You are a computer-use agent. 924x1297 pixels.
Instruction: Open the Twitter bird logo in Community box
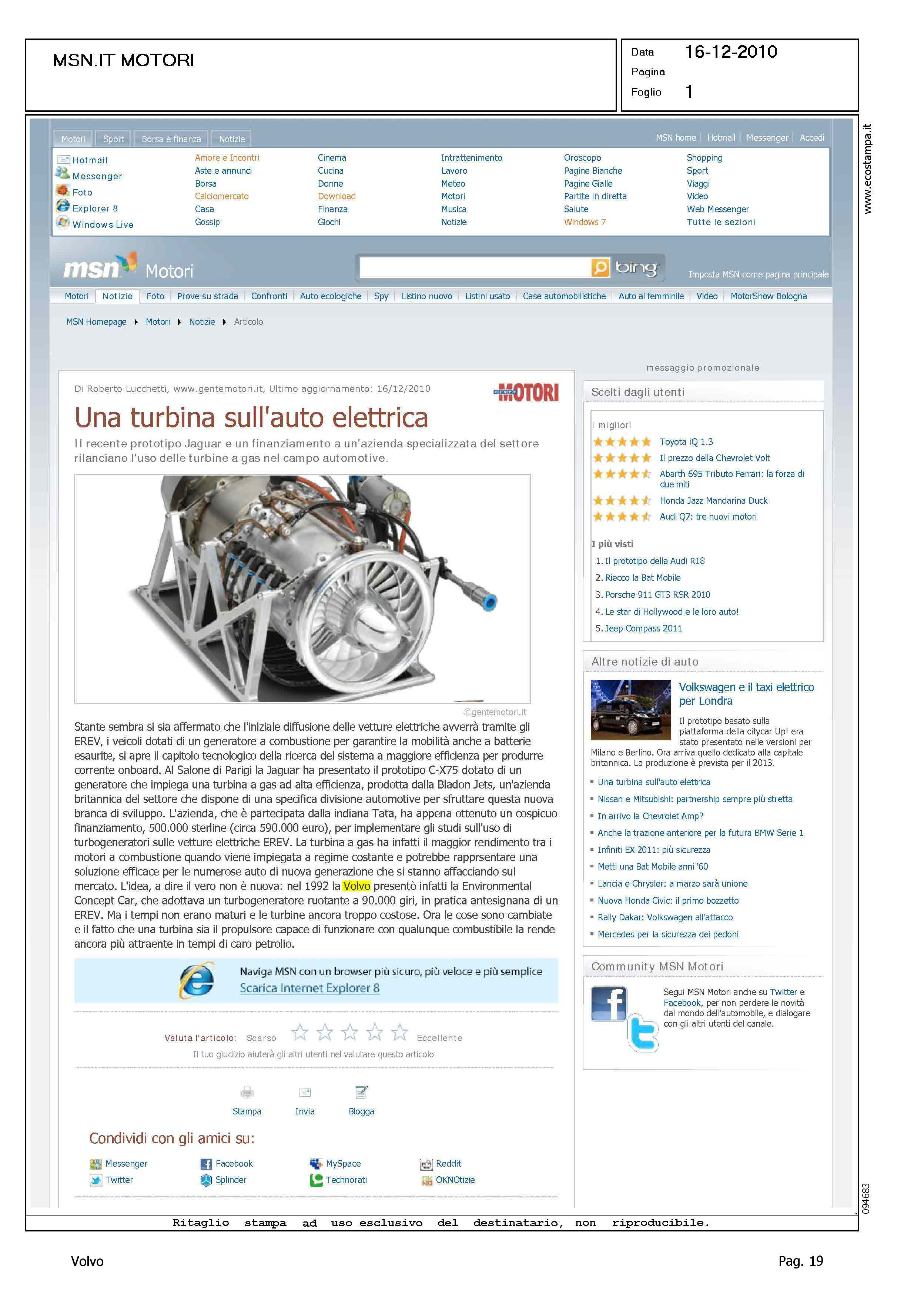pyautogui.click(x=643, y=1032)
